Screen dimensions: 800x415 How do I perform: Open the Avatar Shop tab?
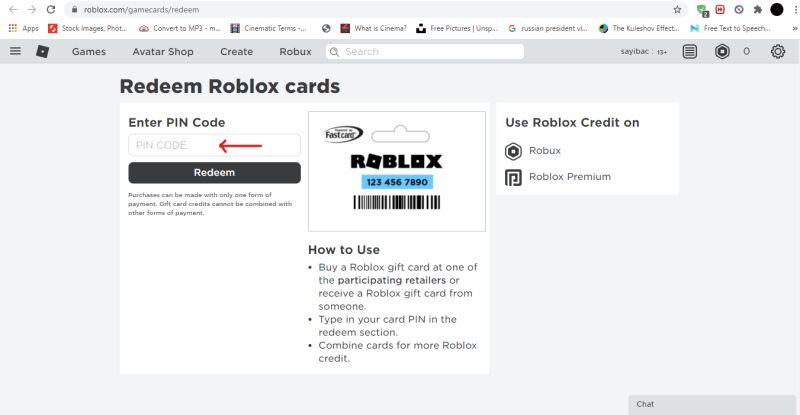point(163,52)
